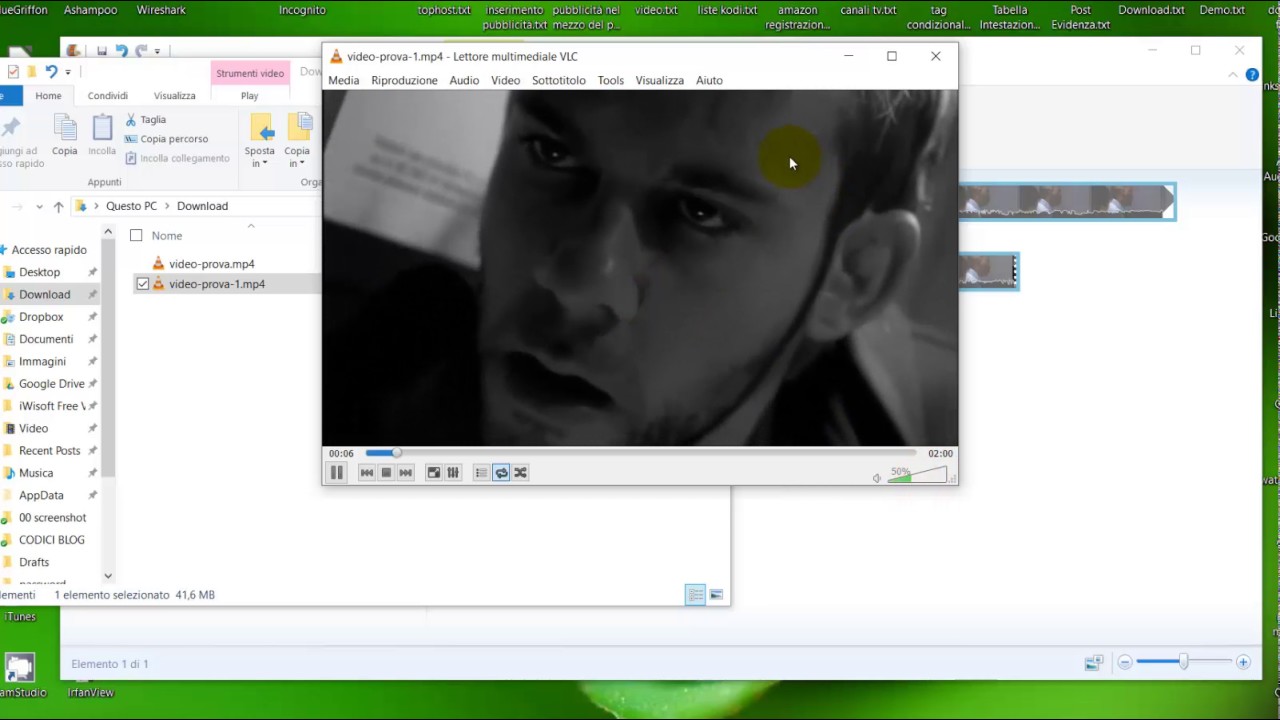Toggle VLC fullscreen video button

(434, 473)
